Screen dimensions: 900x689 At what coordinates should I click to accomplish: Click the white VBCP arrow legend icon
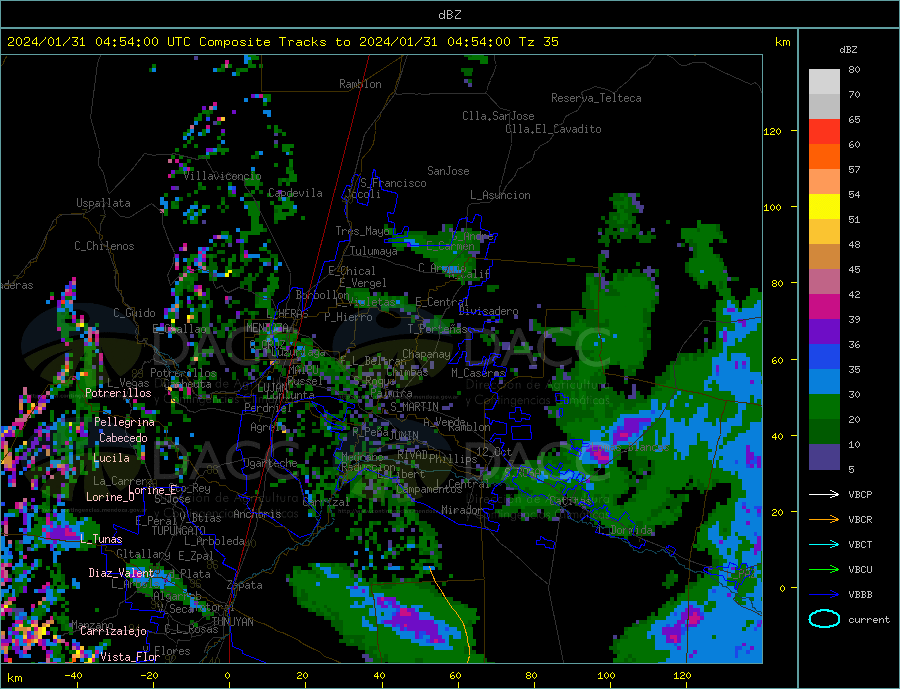824,494
